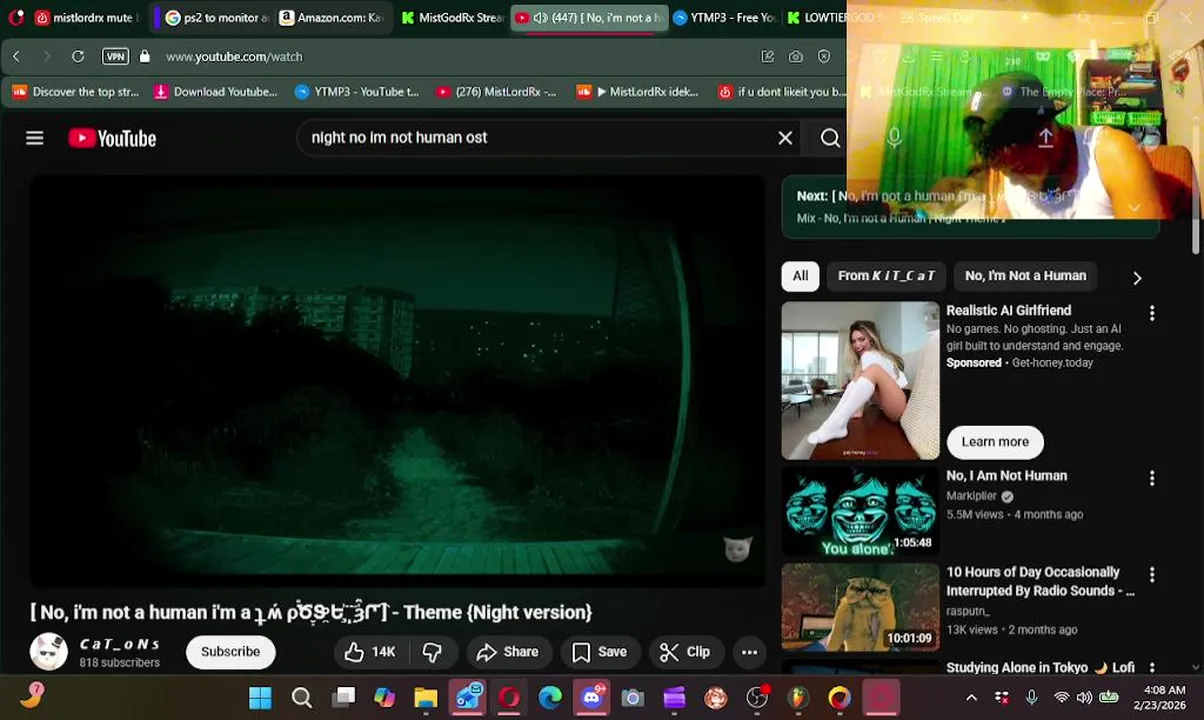Viewport: 1204px width, 720px height.
Task: Mute the playing YouTube tab via the speaker icon
Action: [540, 18]
